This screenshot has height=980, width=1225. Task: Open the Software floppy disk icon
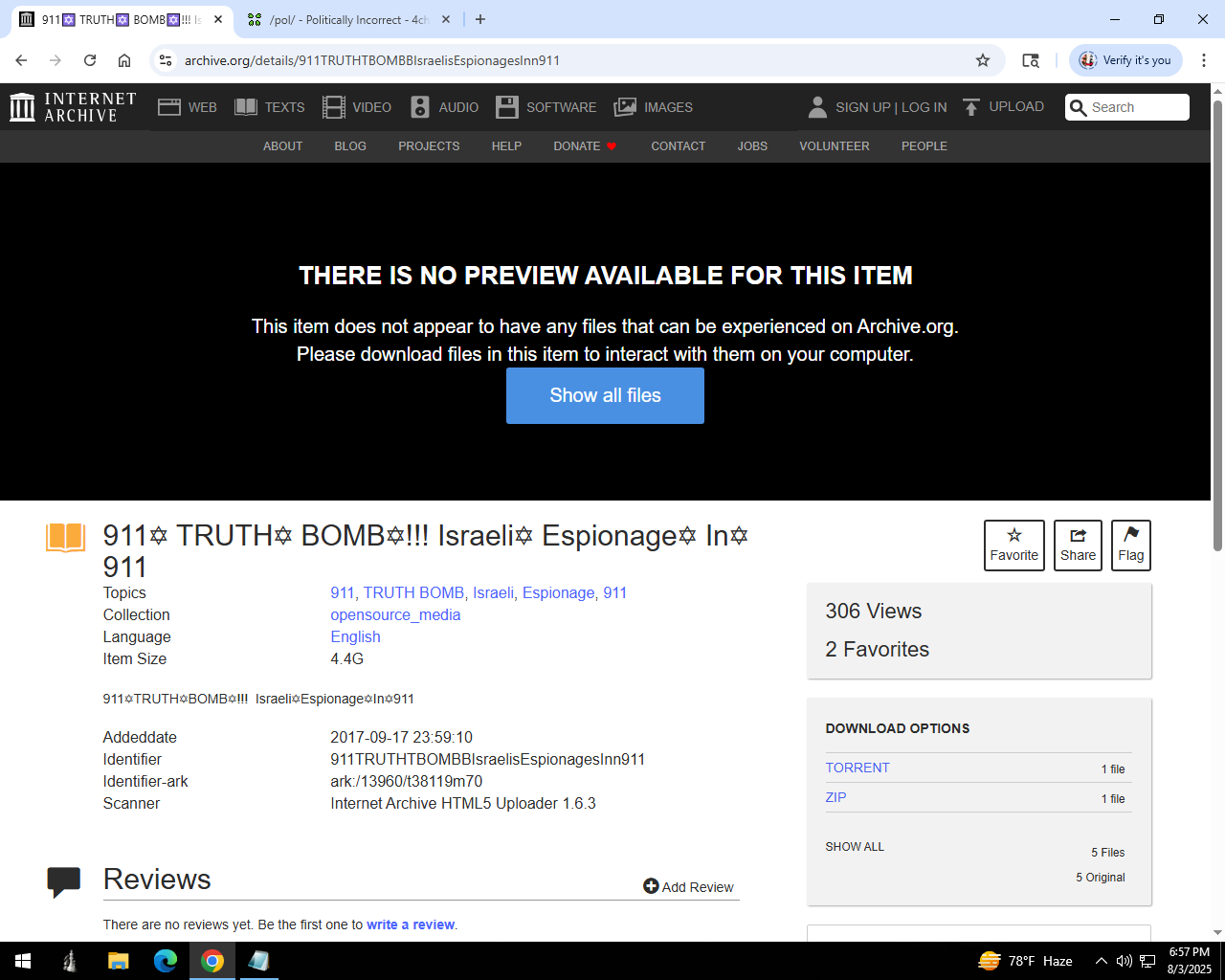click(507, 107)
